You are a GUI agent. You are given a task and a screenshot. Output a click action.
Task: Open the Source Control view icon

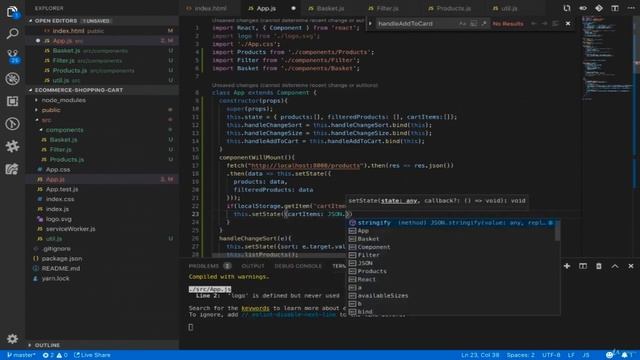pos(13,56)
